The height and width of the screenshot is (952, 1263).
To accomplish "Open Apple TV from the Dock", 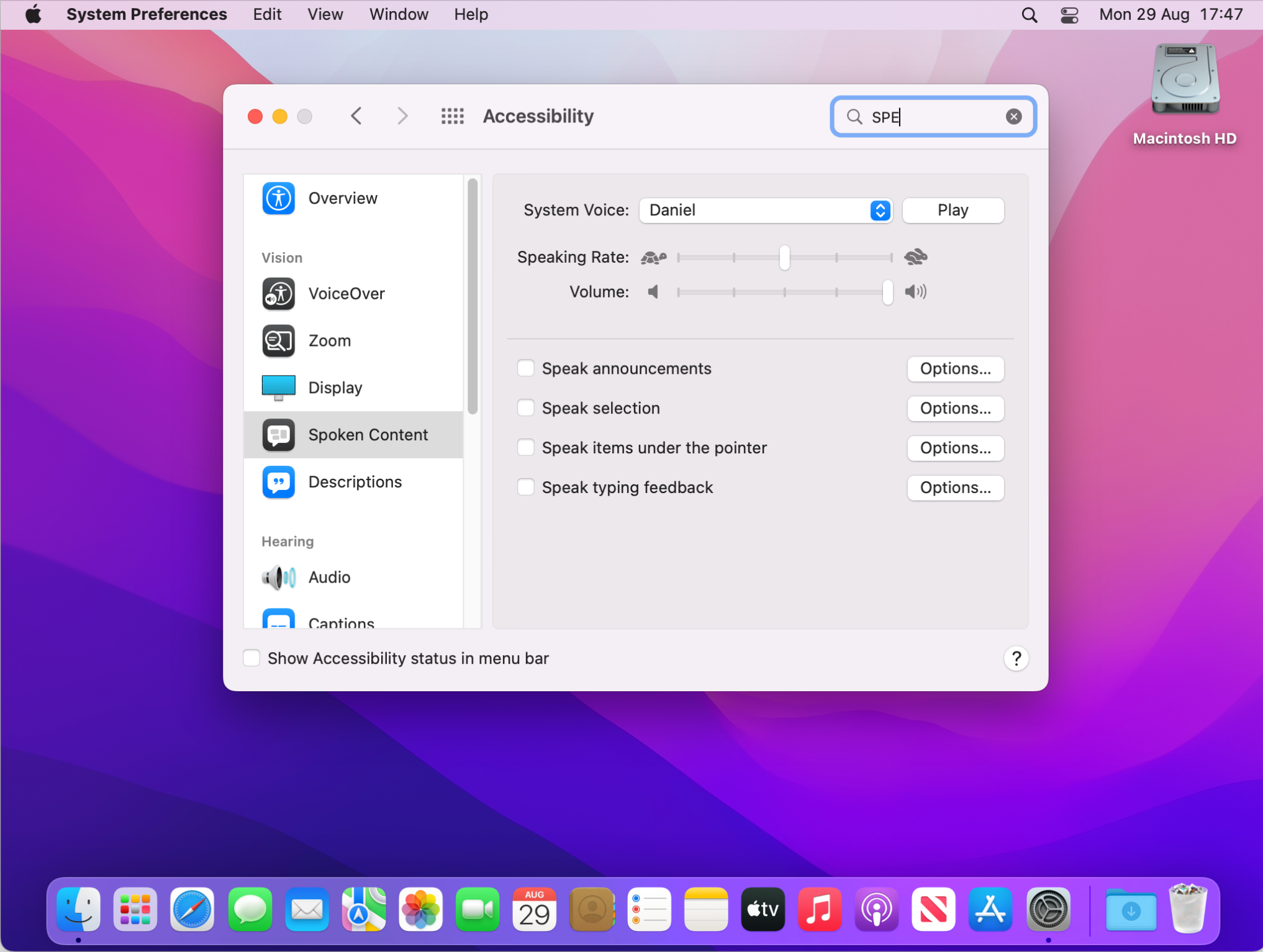I will click(763, 910).
